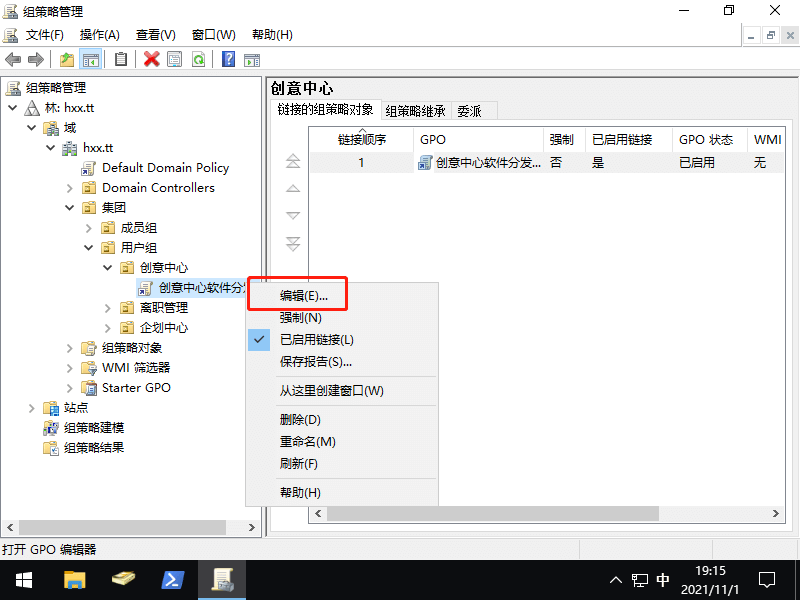800x600 pixels.
Task: Click the clipboard toolbar icon
Action: click(x=121, y=60)
